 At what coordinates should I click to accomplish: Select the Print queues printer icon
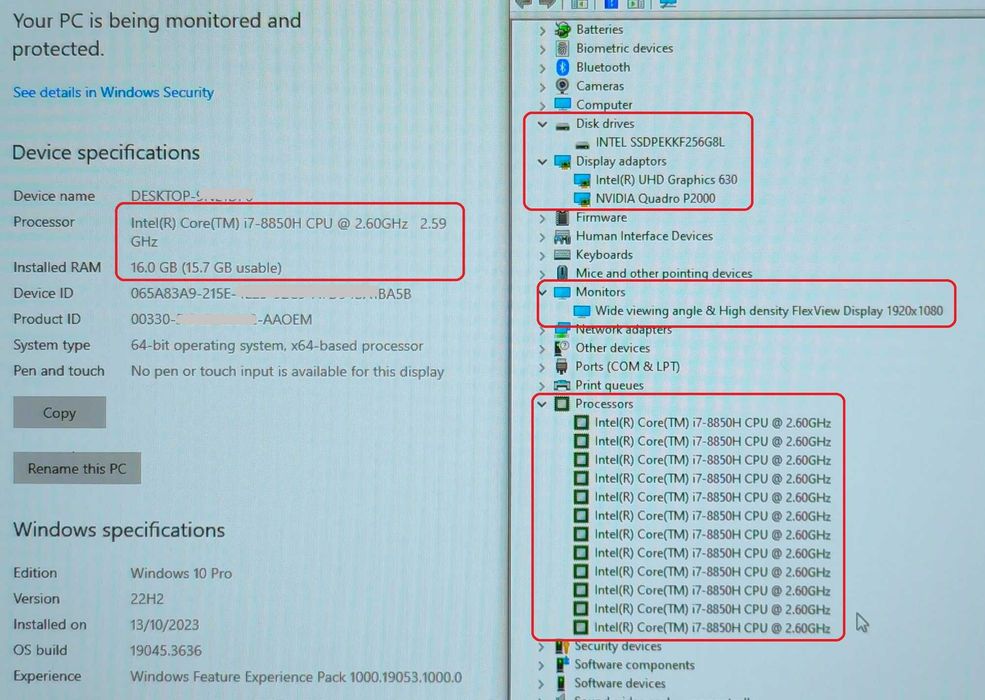[562, 385]
